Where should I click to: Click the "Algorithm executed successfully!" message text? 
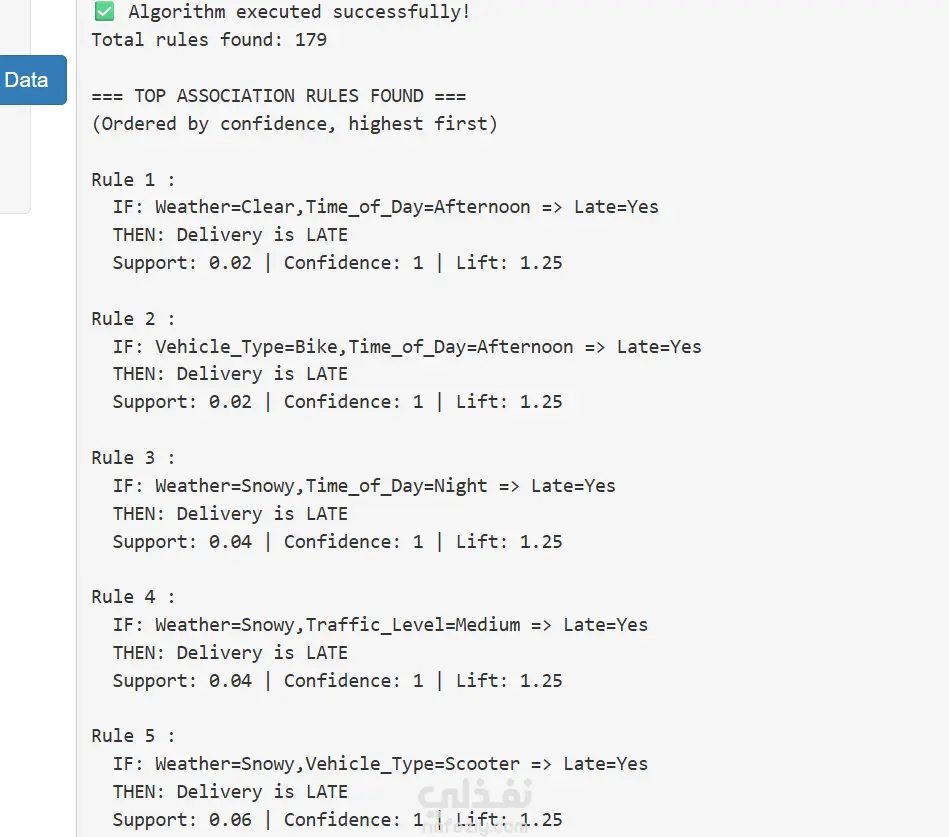[299, 12]
